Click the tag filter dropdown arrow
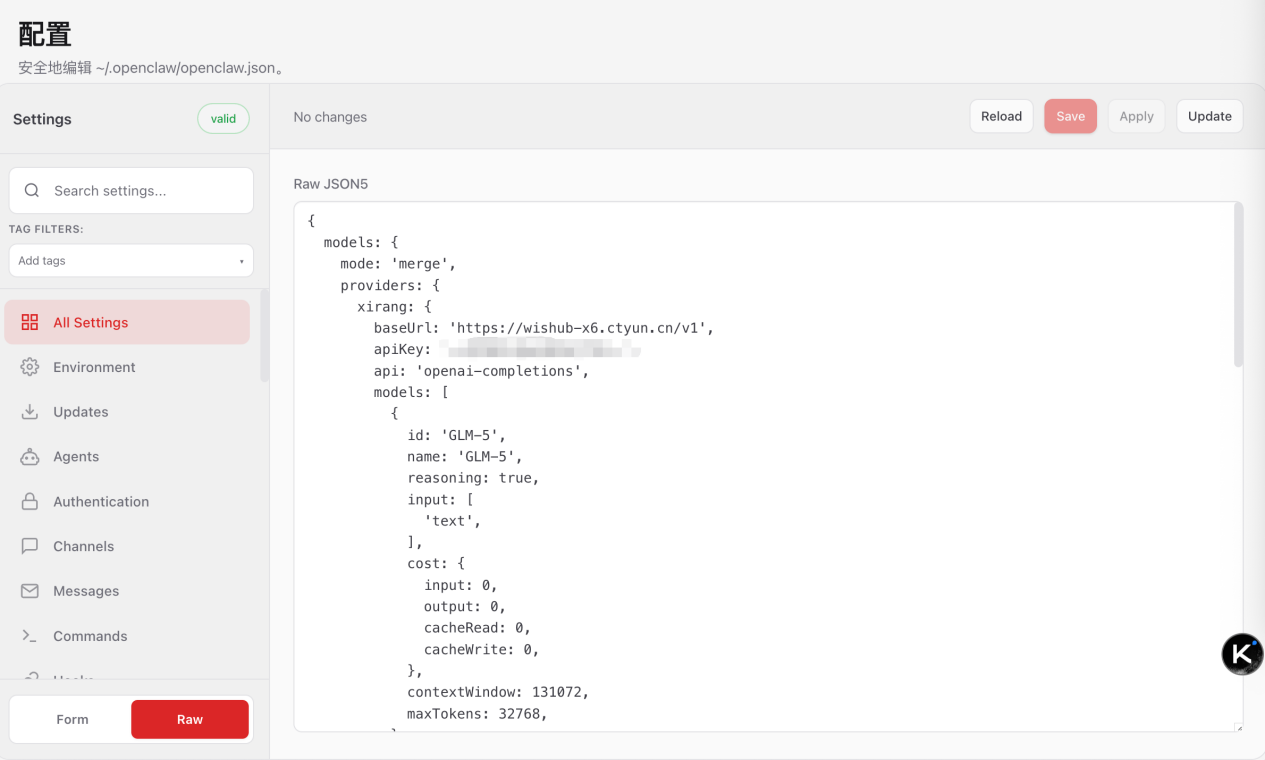1265x760 pixels. click(x=241, y=262)
